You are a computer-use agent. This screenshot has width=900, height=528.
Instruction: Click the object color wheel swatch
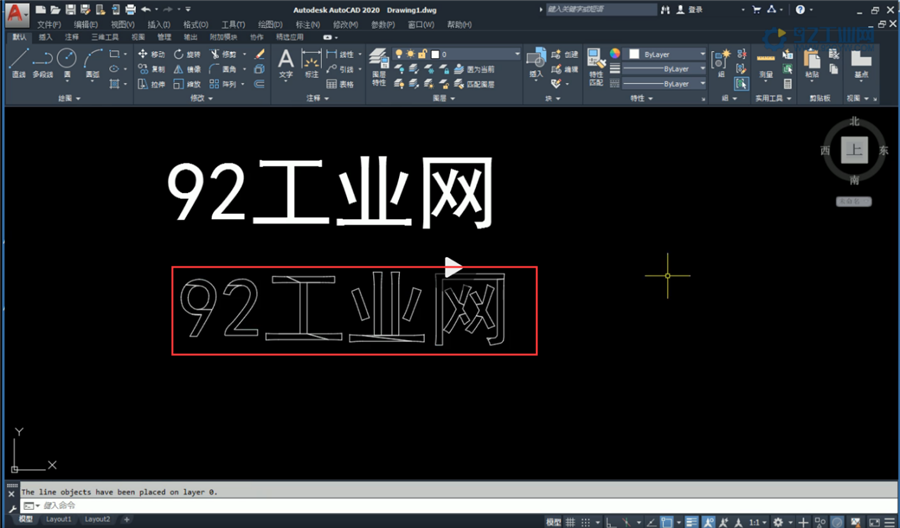click(615, 53)
